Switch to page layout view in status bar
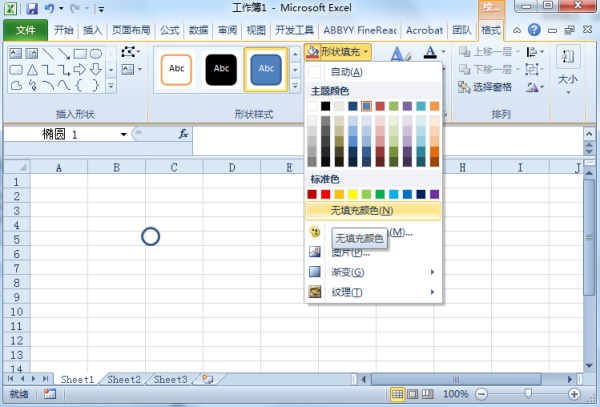The height and width of the screenshot is (407, 600). click(415, 395)
